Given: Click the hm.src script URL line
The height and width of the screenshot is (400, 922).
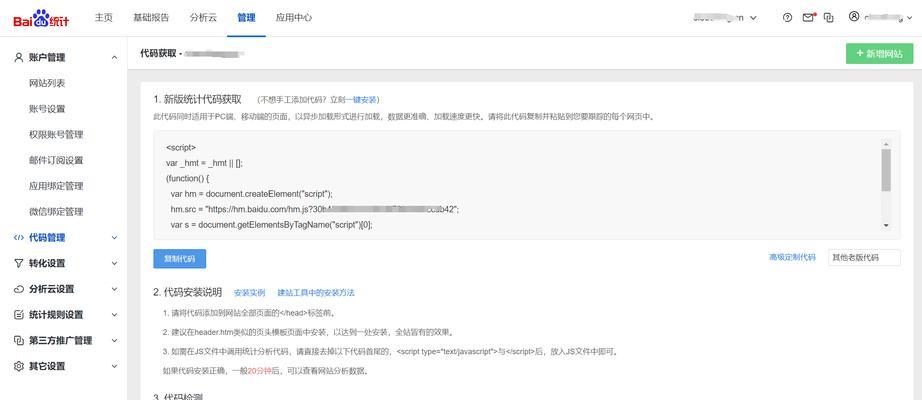Looking at the screenshot, I should tap(314, 209).
